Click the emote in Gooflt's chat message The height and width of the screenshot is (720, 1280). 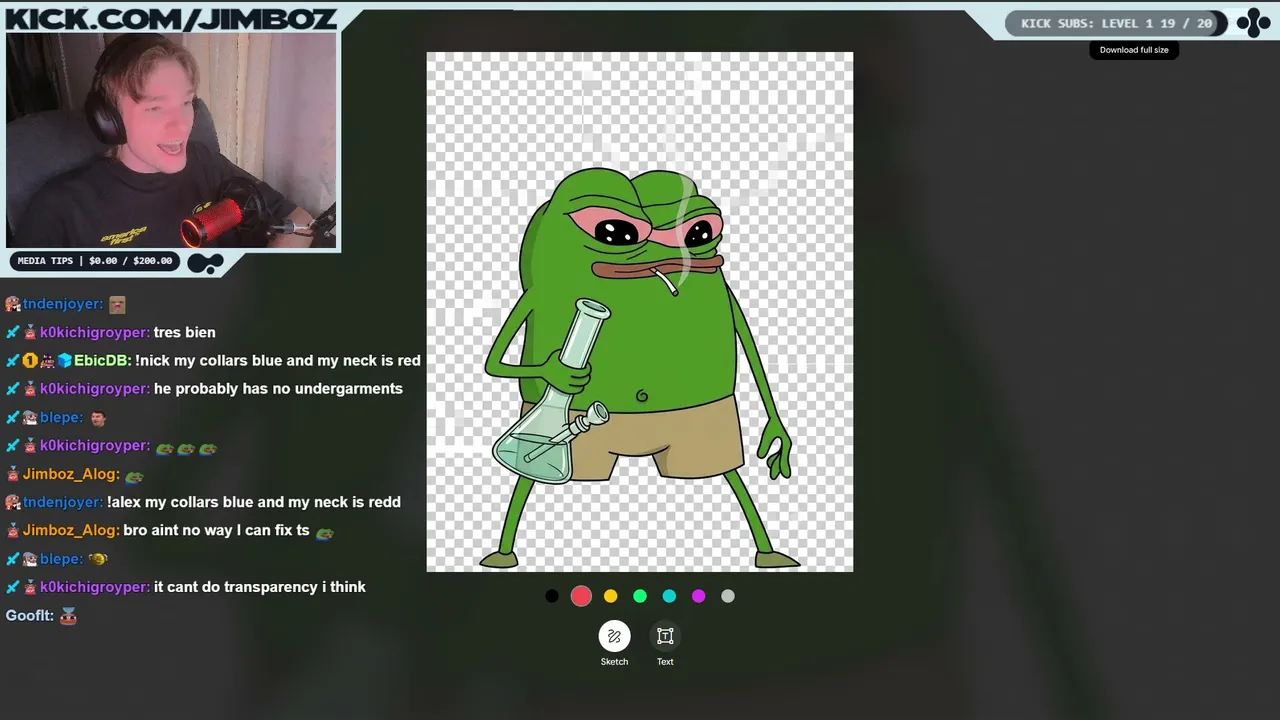coord(68,616)
